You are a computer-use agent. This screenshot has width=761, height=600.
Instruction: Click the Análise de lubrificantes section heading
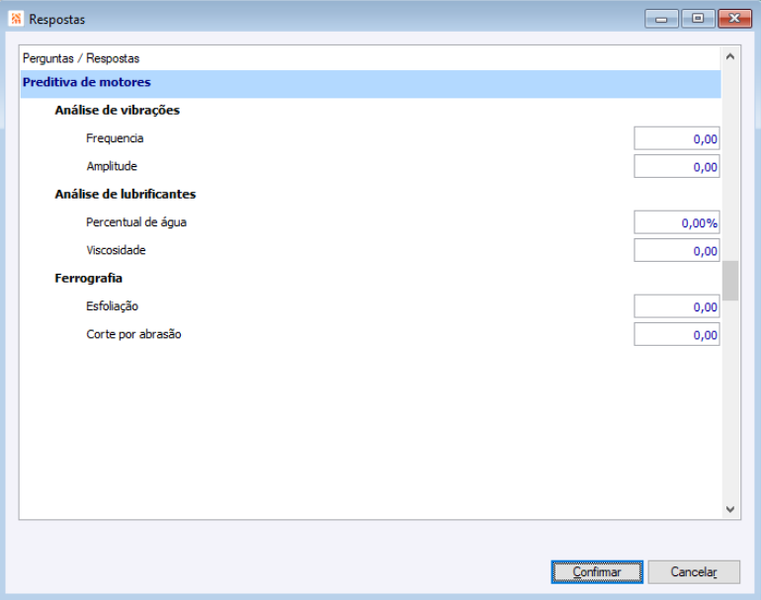(x=125, y=195)
